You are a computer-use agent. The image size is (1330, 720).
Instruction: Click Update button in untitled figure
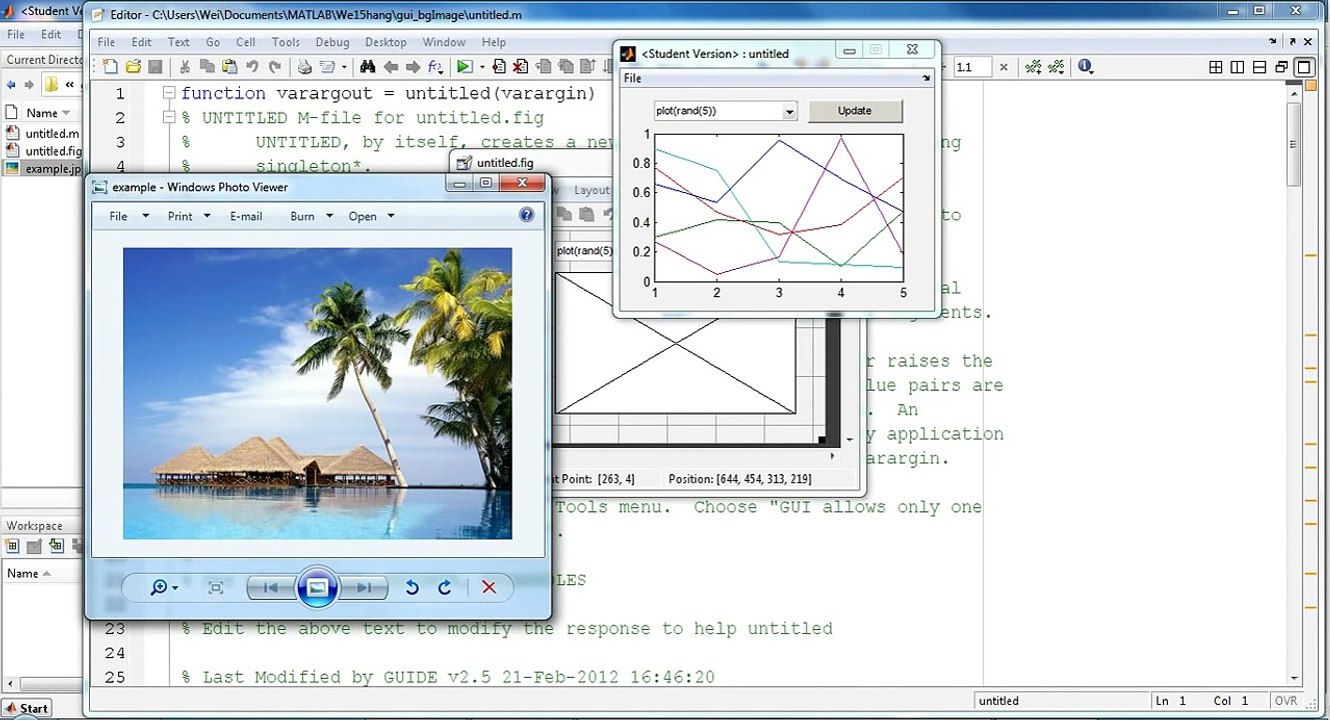pos(855,111)
